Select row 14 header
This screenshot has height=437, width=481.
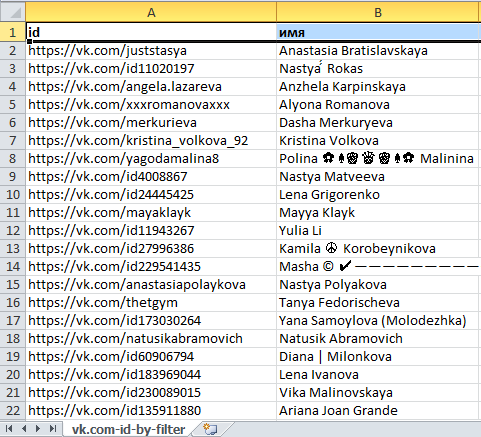click(x=13, y=266)
